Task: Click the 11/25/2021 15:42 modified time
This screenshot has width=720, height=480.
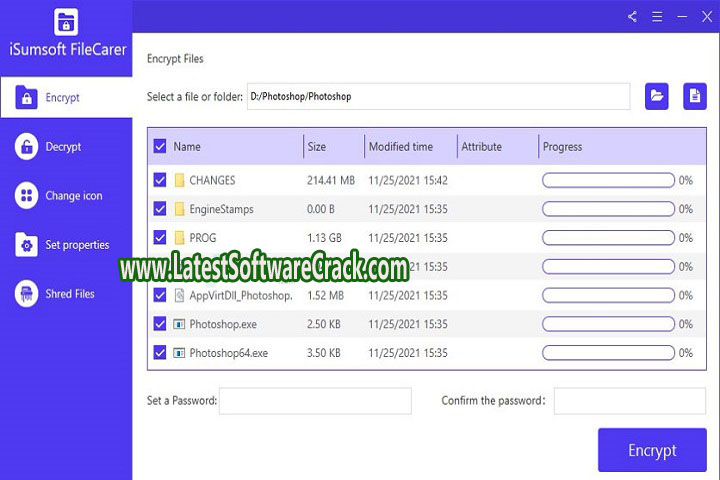Action: 408,180
